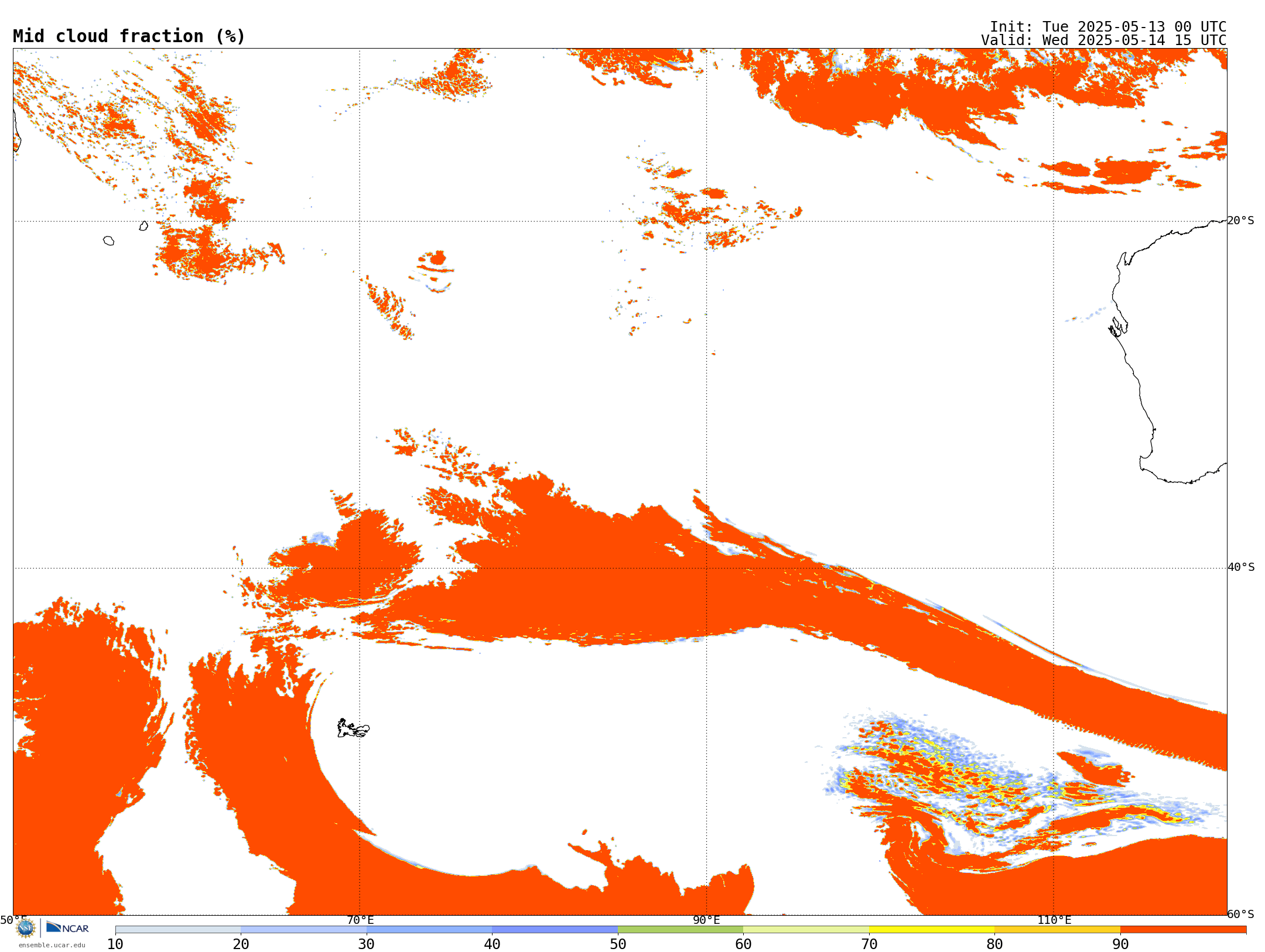
Task: Click the 90+ orange-red colorbar segment
Action: (1183, 930)
